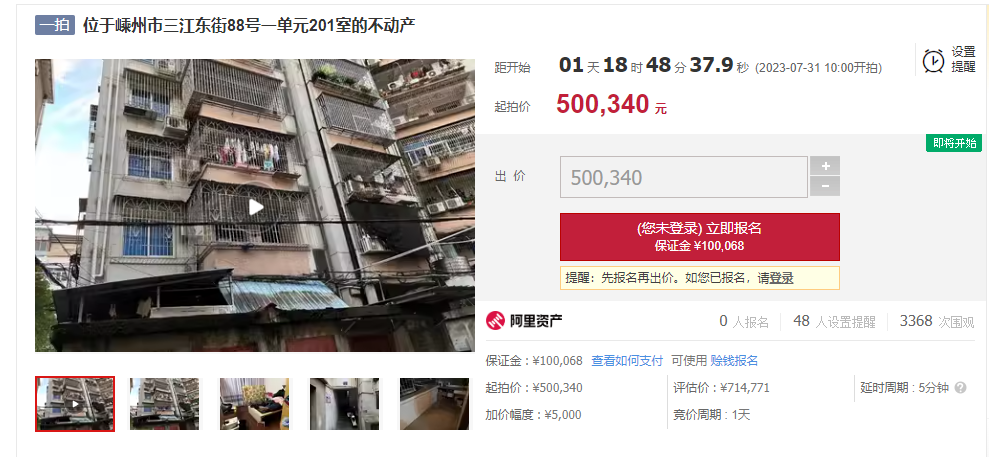Click the 一拍 auction round tag

pos(55,25)
